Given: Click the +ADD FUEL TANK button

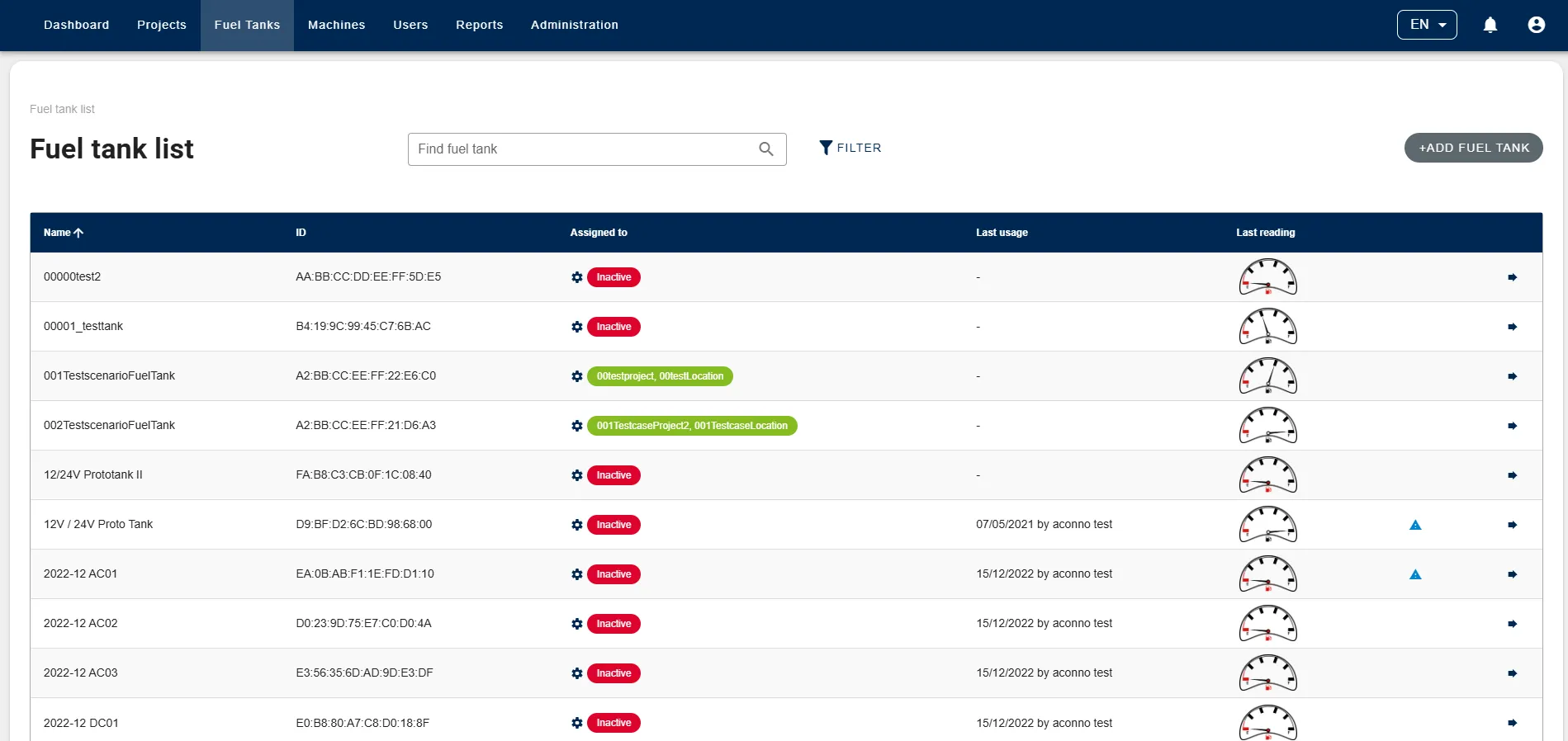Looking at the screenshot, I should click(x=1473, y=148).
